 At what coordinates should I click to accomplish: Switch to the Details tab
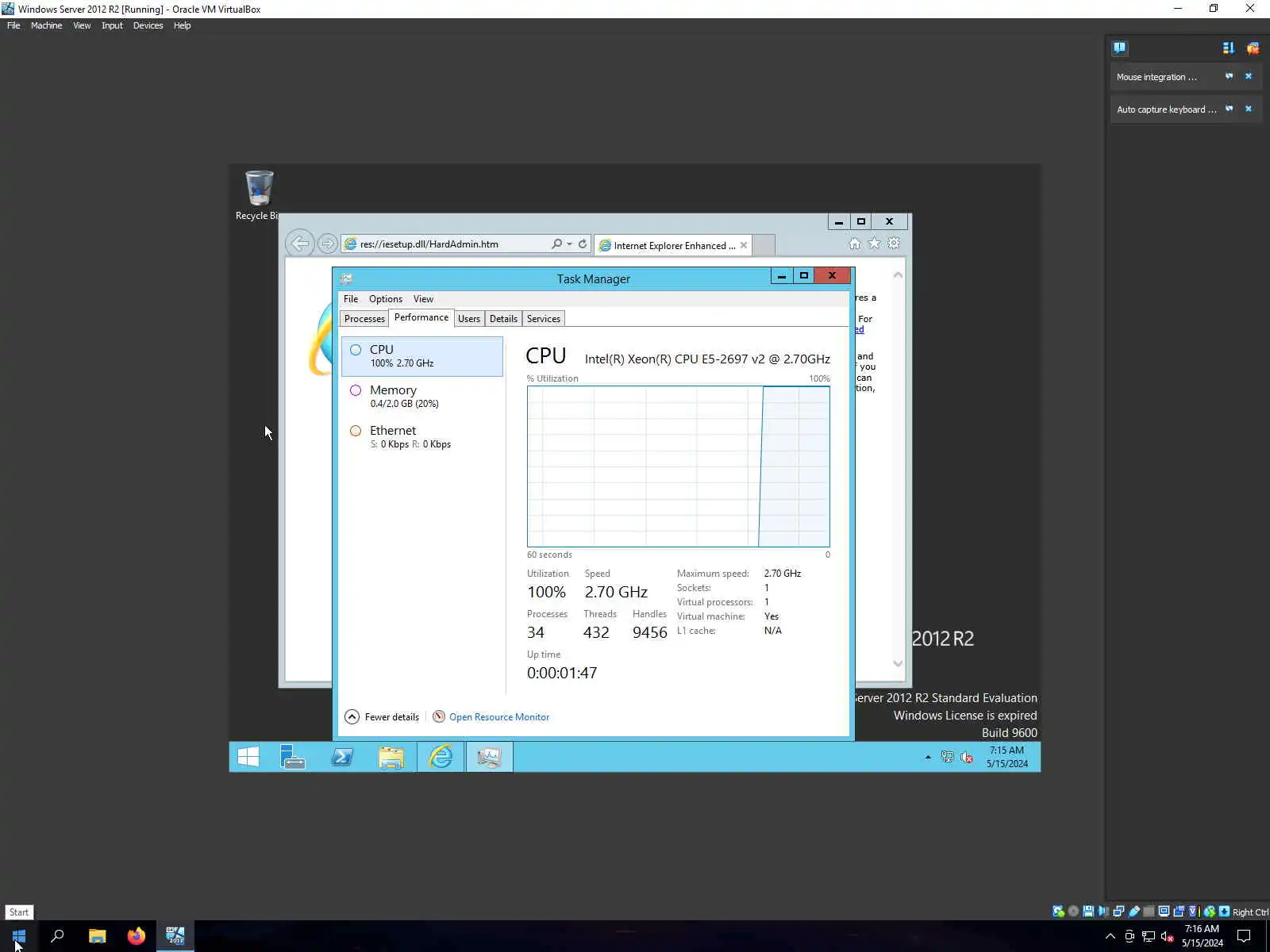(x=503, y=319)
